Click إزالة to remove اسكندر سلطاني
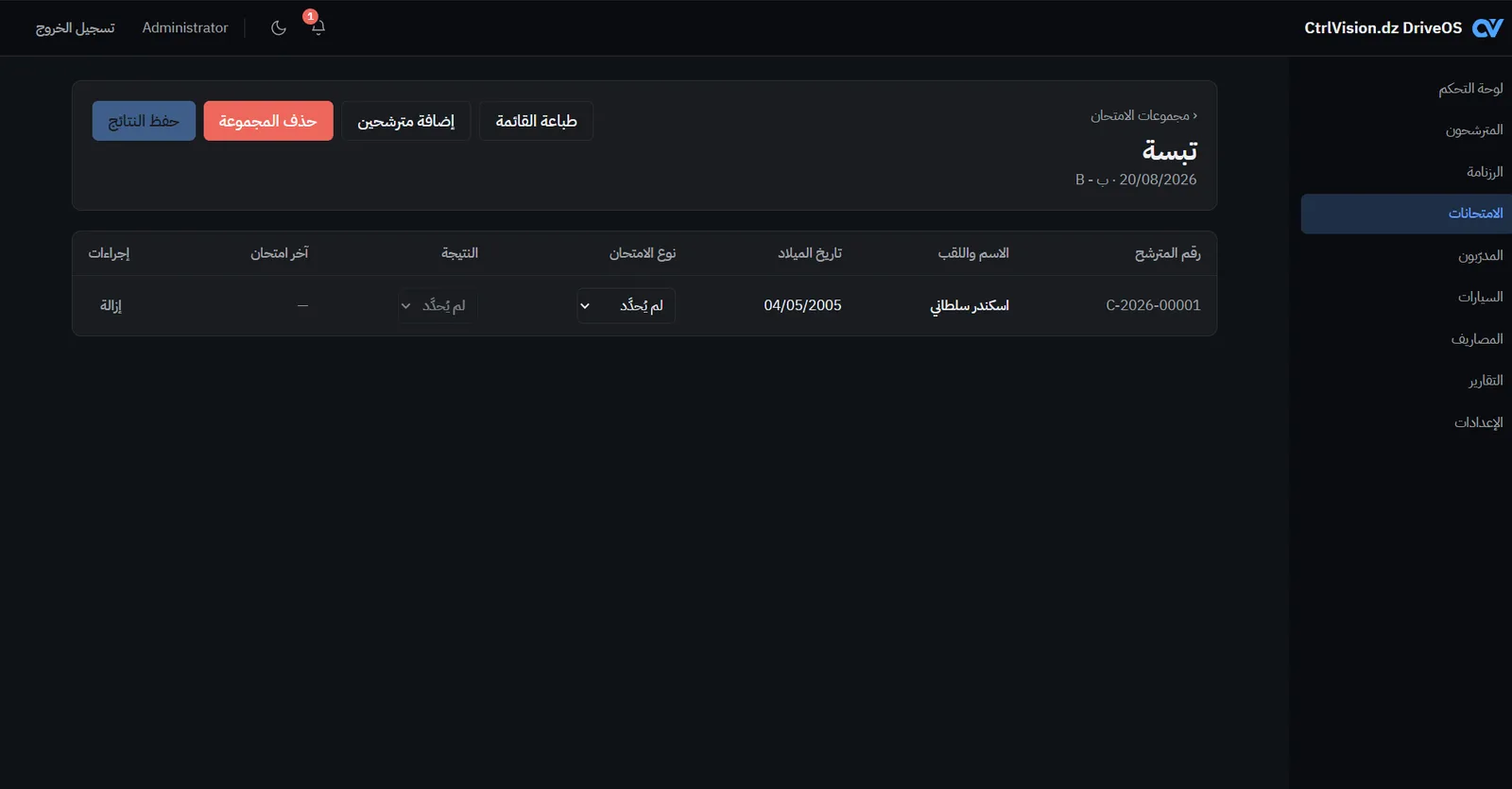 pos(112,305)
